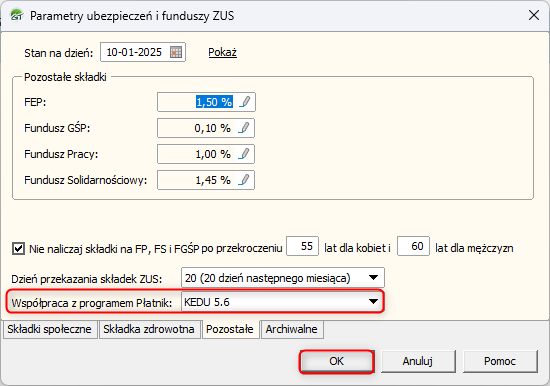Viewport: 550px width, 386px height.
Task: Close the Parametry ubezpieczeń dialog with X
Action: [534, 15]
